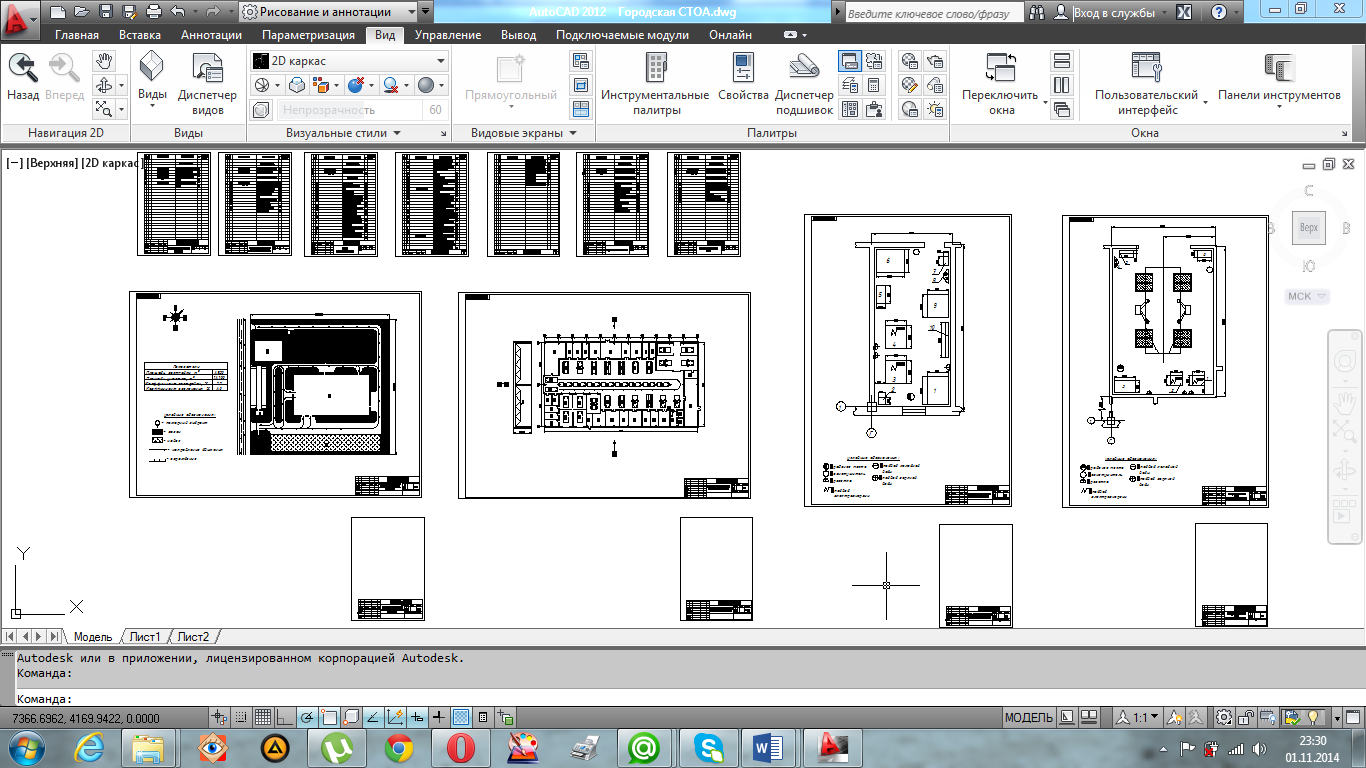Open Google Chrome from the taskbar
Screen dimensions: 1366x768
click(399, 747)
